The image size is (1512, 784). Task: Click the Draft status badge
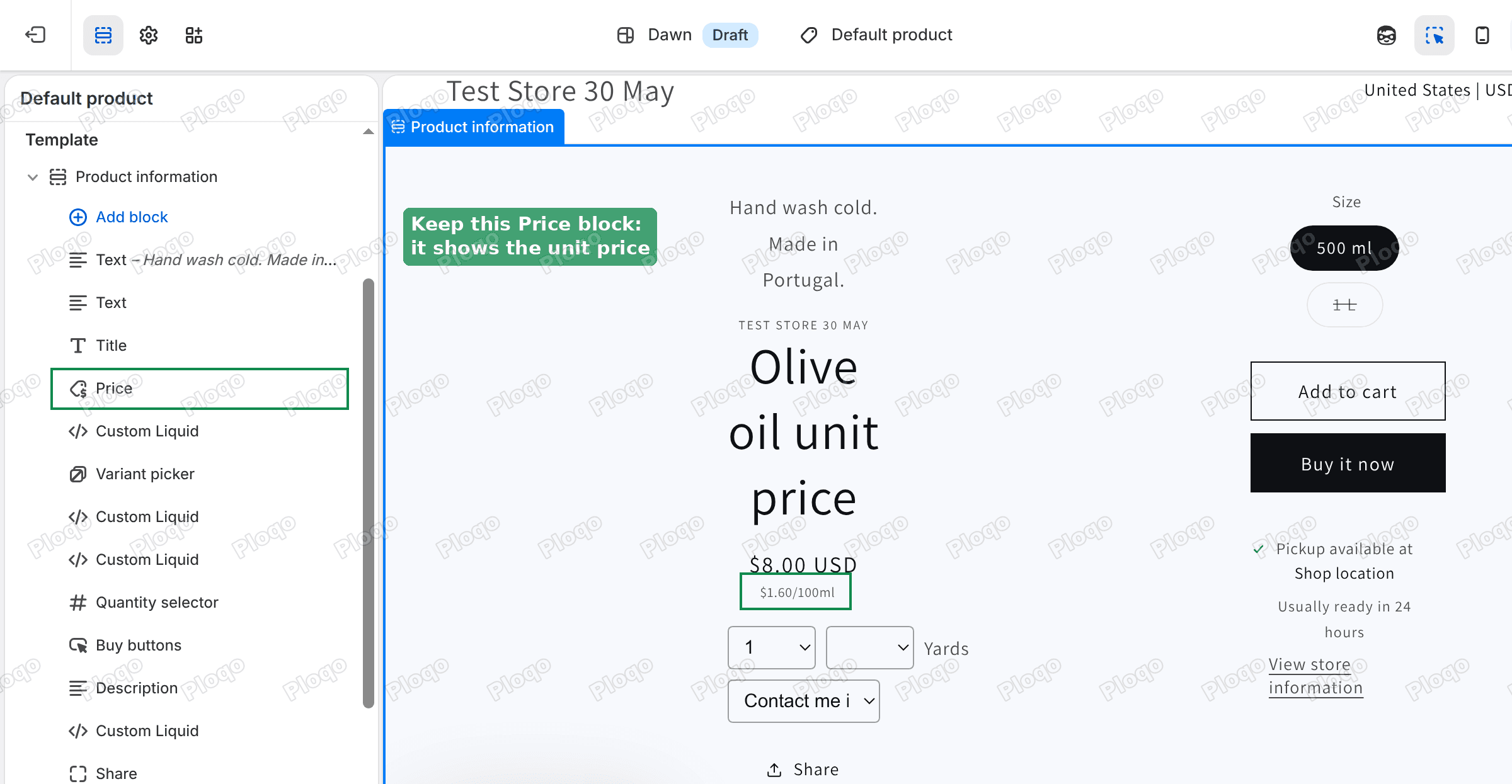point(730,35)
